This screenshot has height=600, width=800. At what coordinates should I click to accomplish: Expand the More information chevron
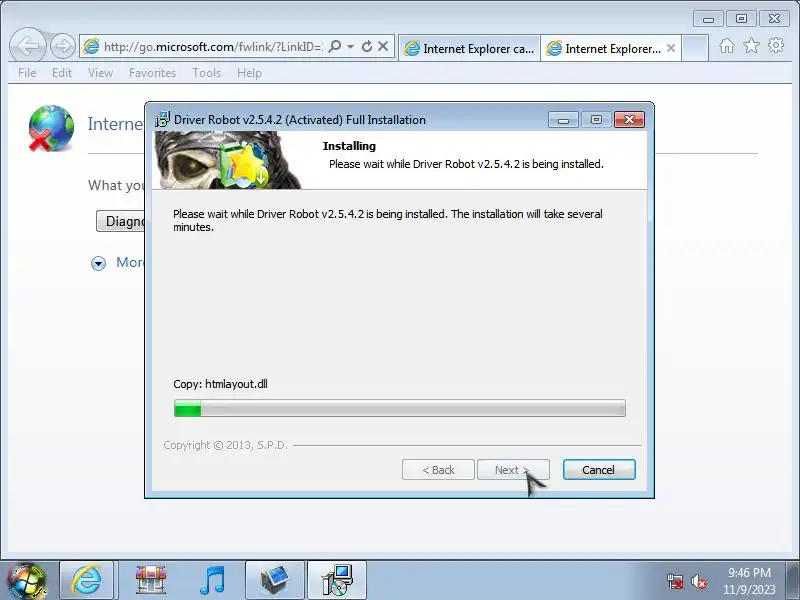(x=98, y=263)
